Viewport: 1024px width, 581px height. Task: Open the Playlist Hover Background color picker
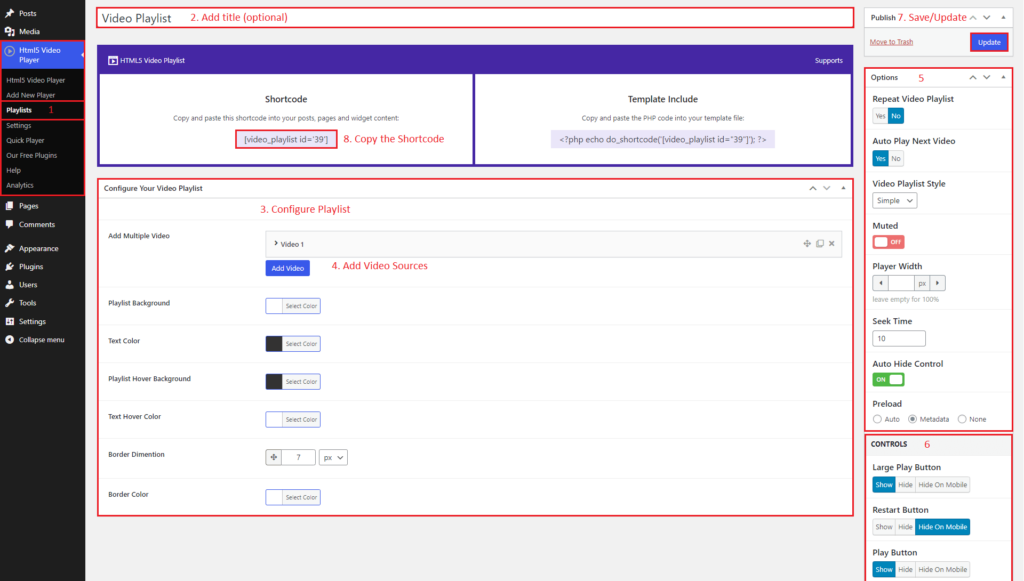(292, 381)
